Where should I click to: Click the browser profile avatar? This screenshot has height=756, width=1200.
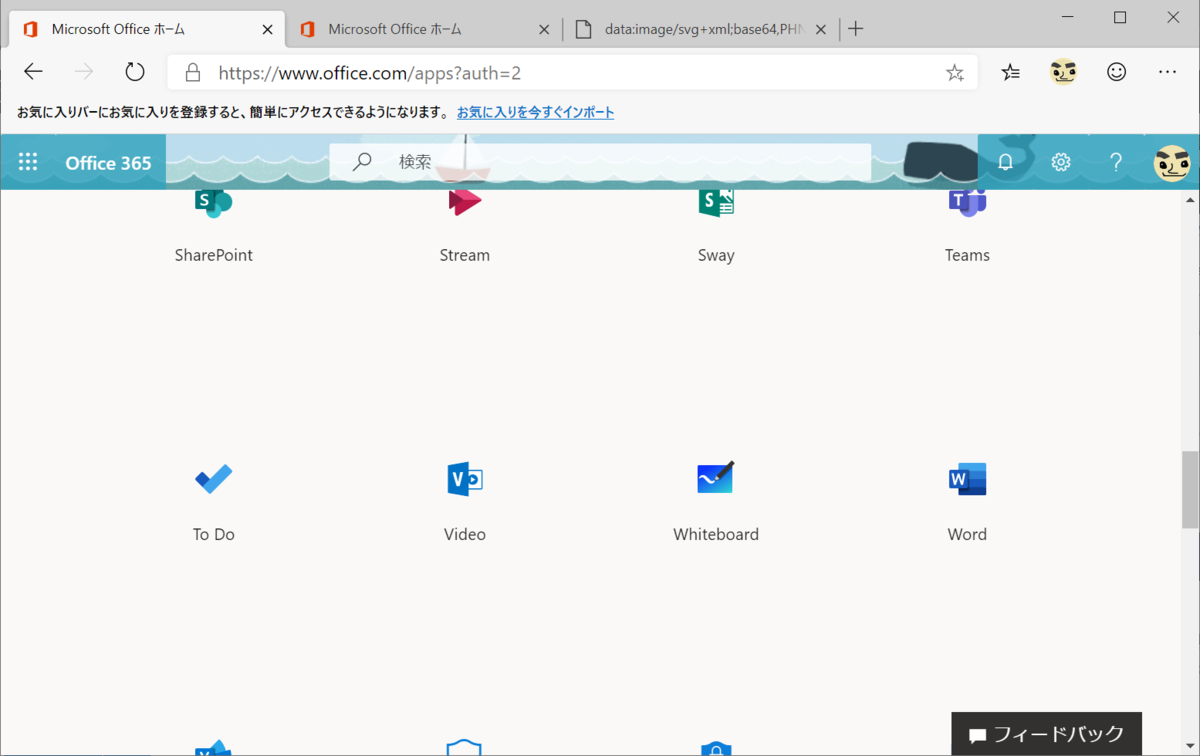pos(1063,72)
